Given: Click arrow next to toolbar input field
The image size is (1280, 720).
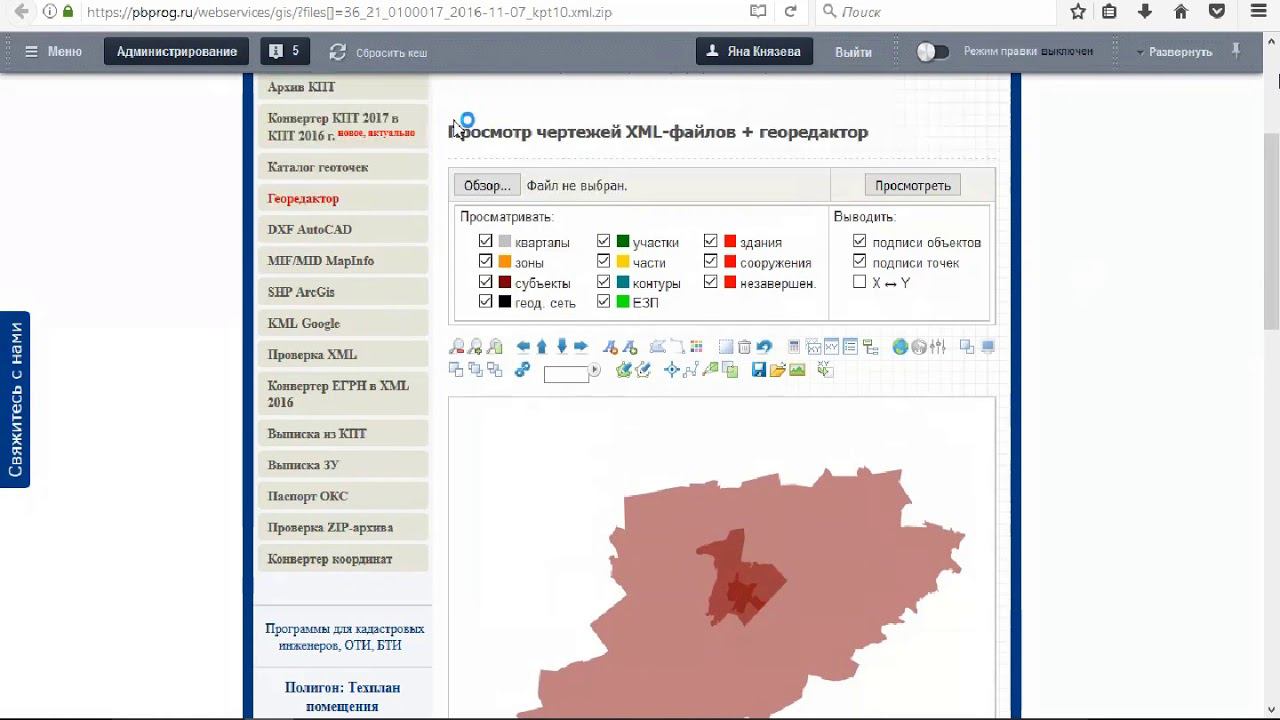Looking at the screenshot, I should pos(595,369).
